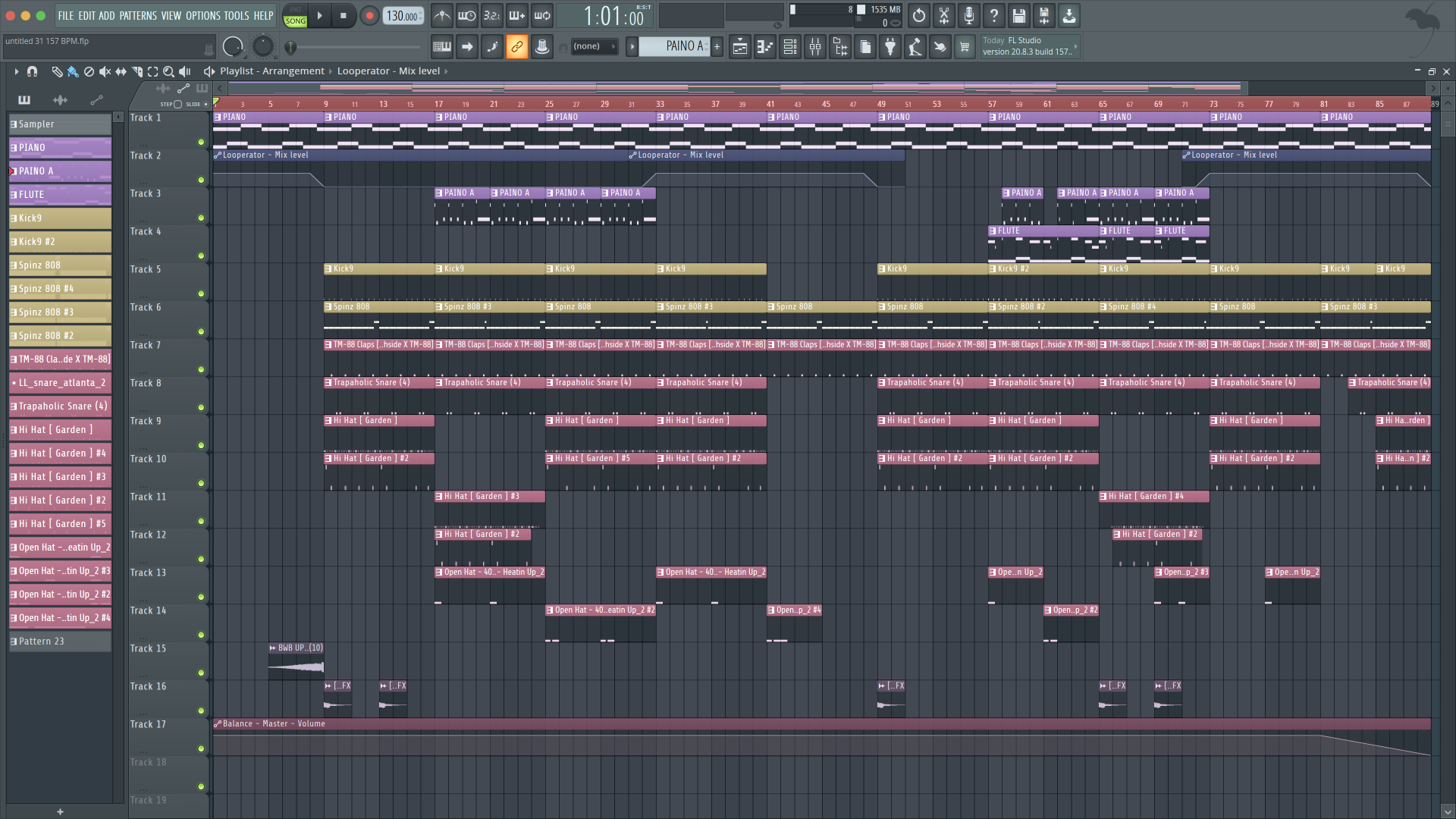Enable wait for input before recording
The width and height of the screenshot is (1456, 819).
pos(467,15)
